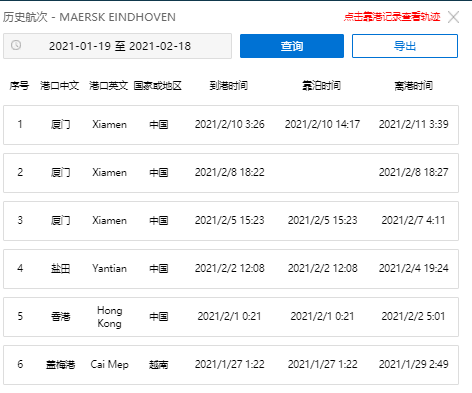Click the 港口中文 column header
The height and width of the screenshot is (393, 472).
point(60,86)
